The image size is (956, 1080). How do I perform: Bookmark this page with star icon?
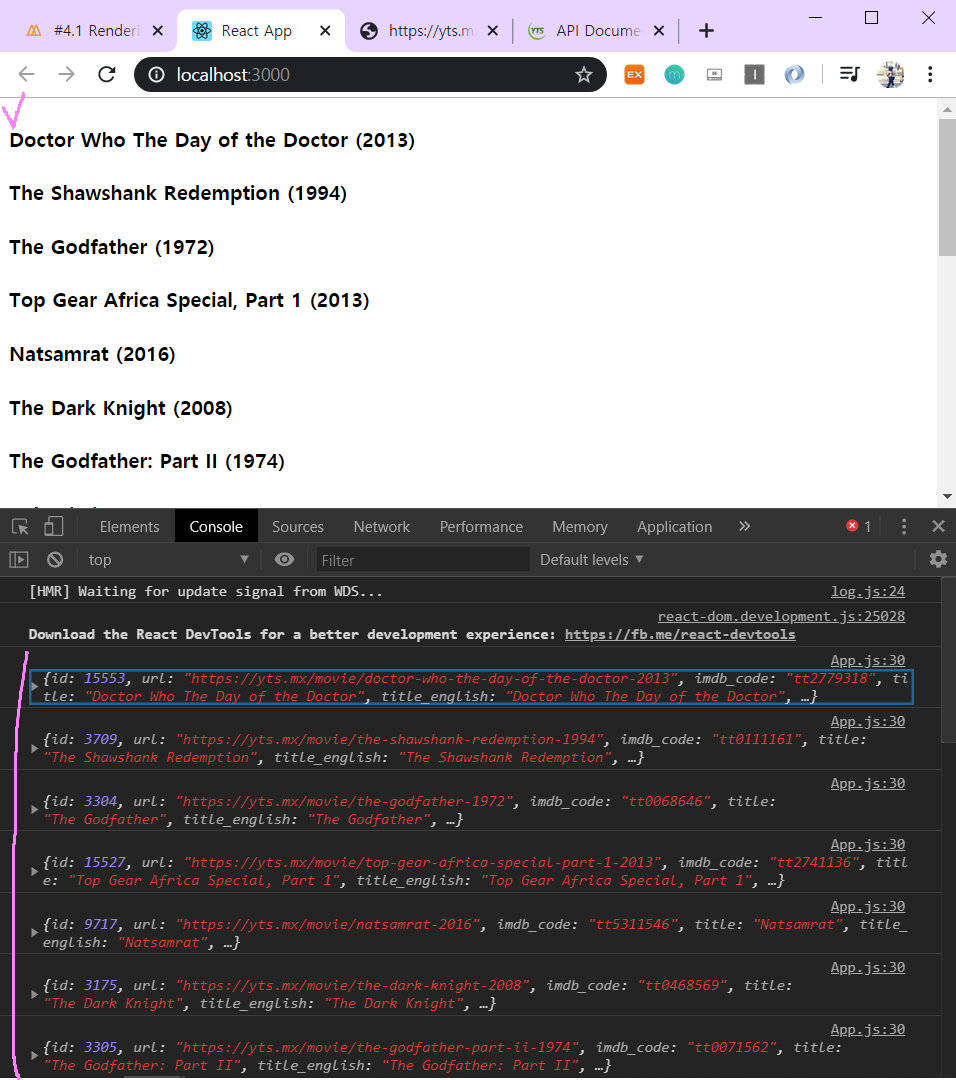click(584, 74)
